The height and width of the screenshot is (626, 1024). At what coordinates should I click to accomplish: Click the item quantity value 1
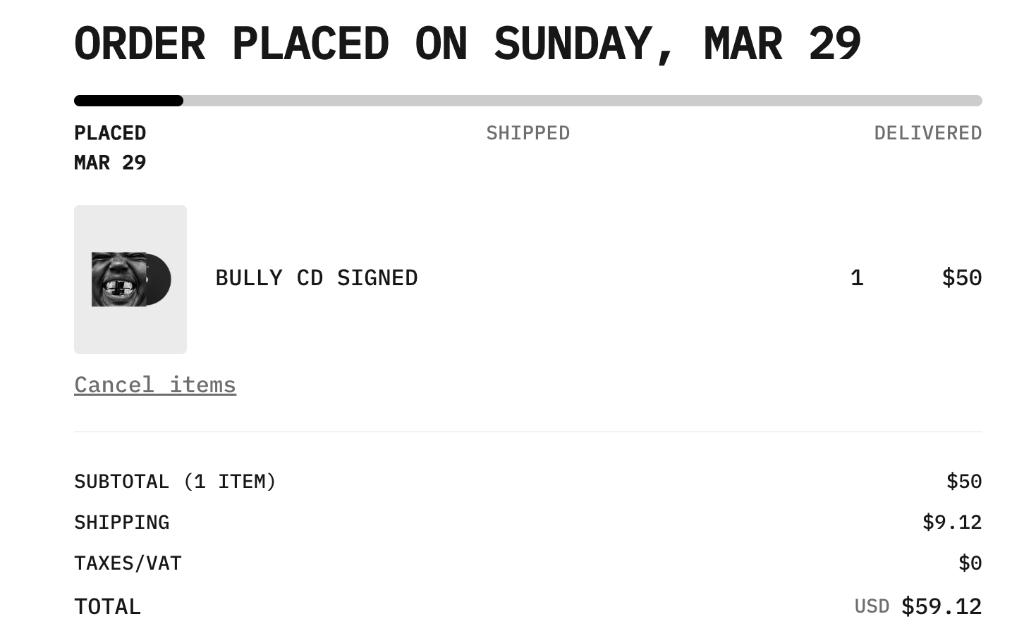point(856,278)
